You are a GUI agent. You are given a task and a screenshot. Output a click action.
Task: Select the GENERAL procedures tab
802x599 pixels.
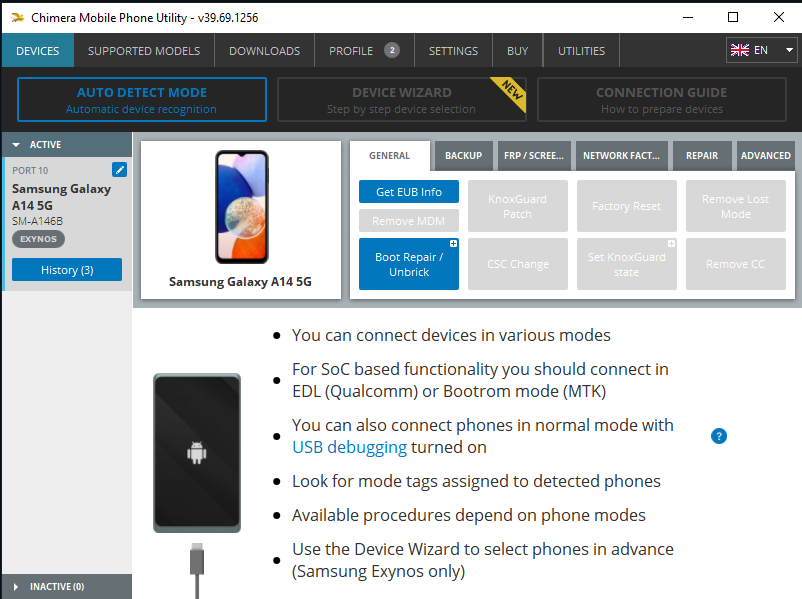tap(390, 156)
